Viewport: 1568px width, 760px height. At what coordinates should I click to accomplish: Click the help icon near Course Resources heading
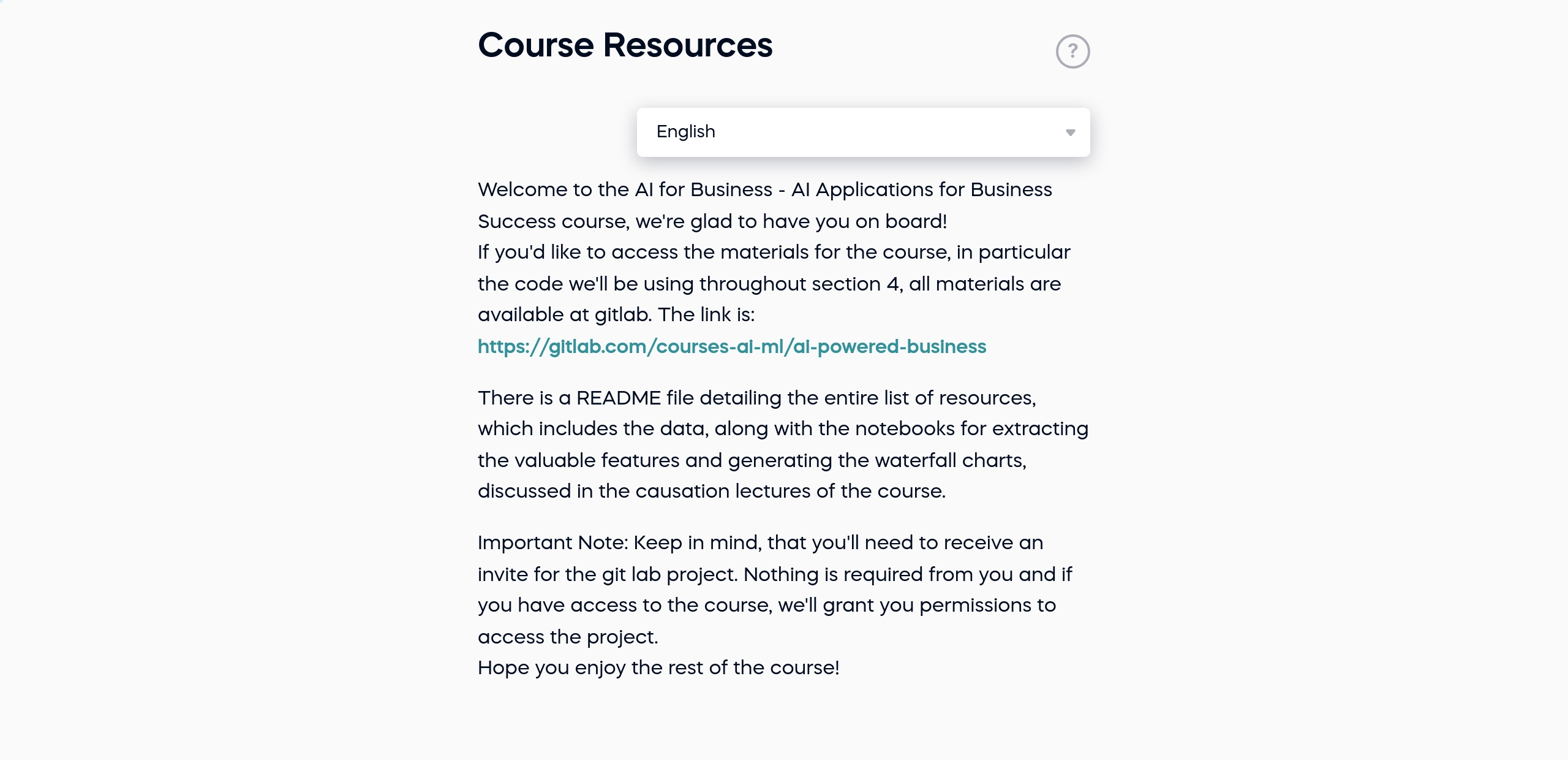click(x=1073, y=51)
